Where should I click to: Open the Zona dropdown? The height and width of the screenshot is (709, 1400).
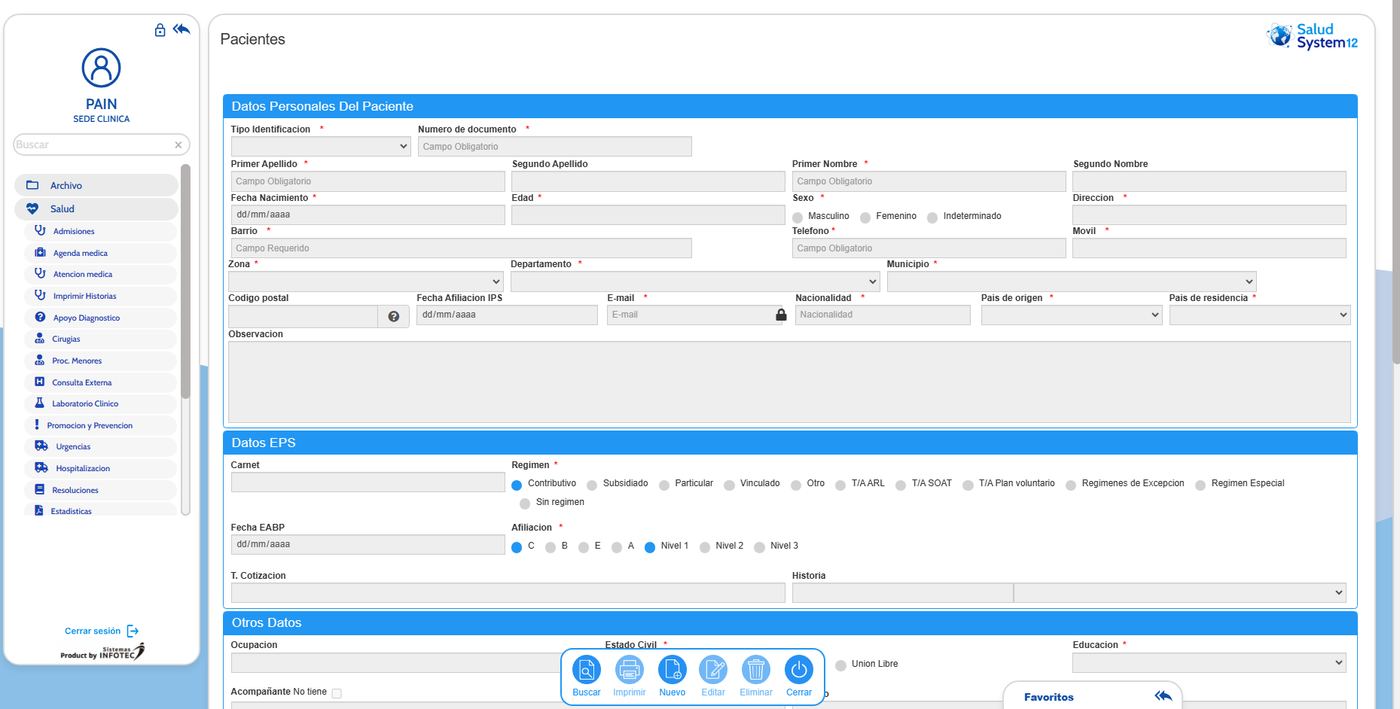(366, 282)
